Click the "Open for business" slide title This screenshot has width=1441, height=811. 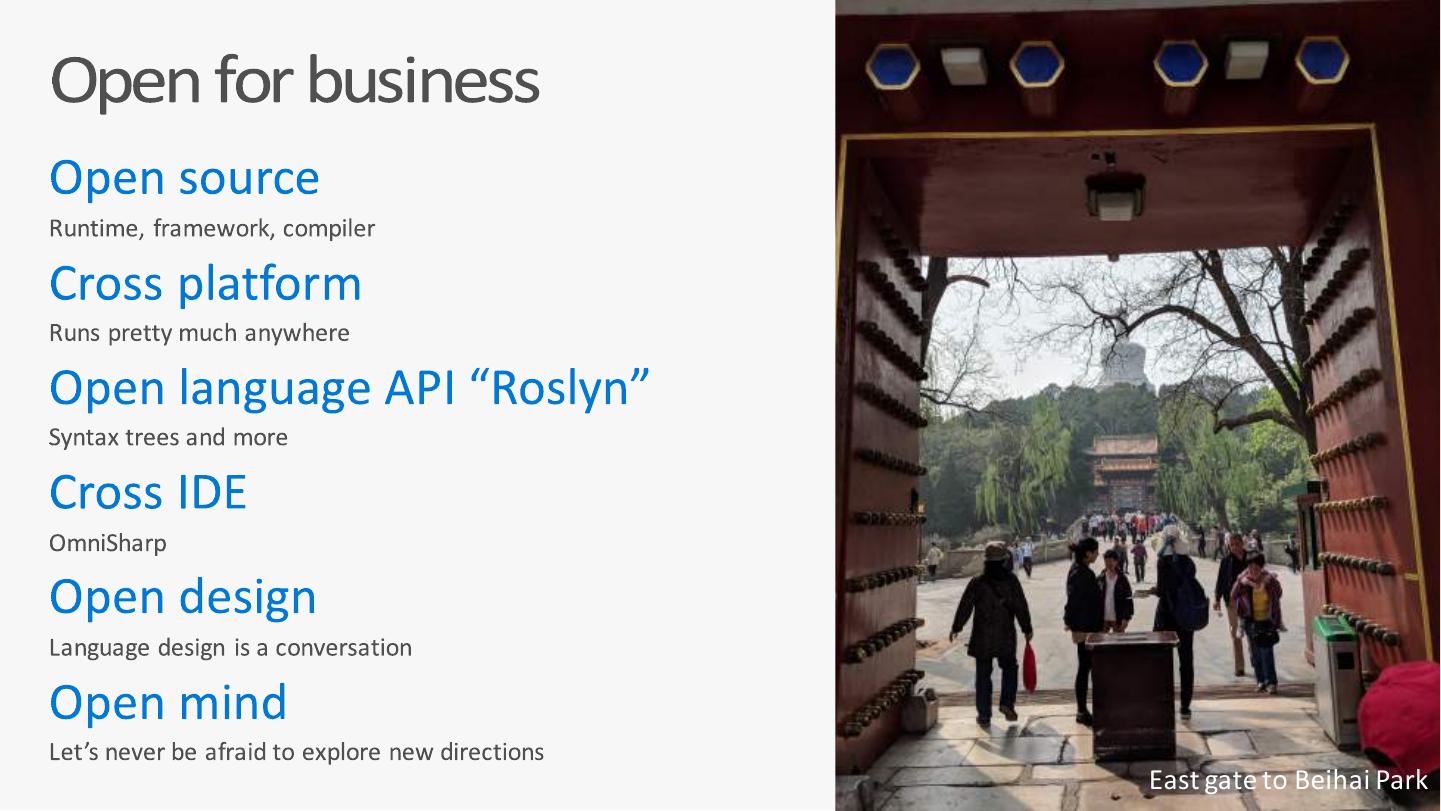pyautogui.click(x=294, y=81)
